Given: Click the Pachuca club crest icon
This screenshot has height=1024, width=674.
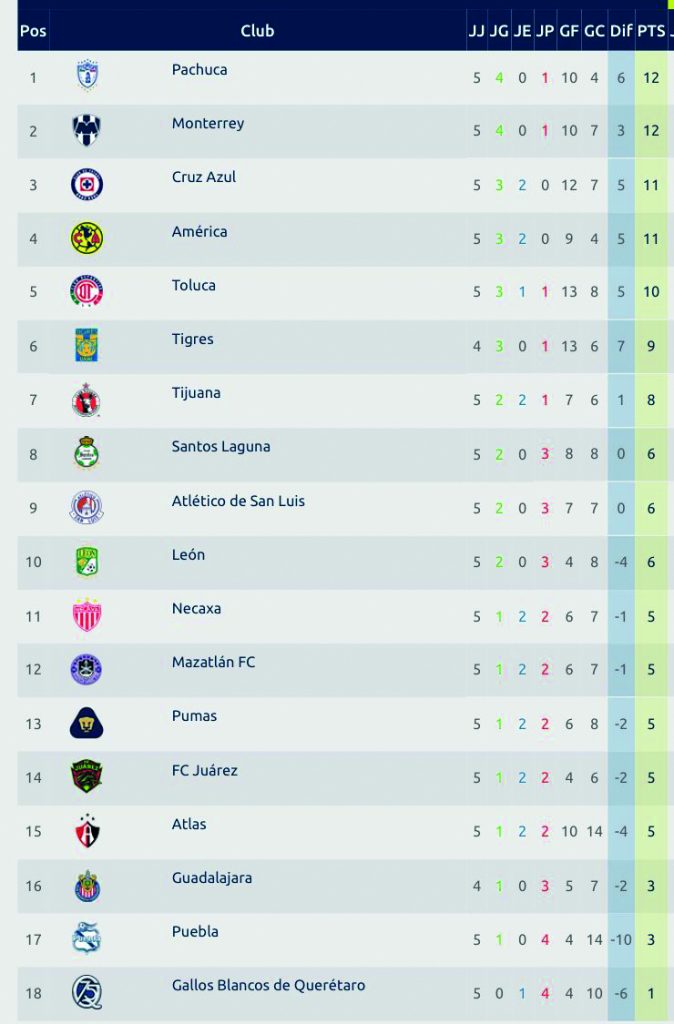Looking at the screenshot, I should (87, 76).
